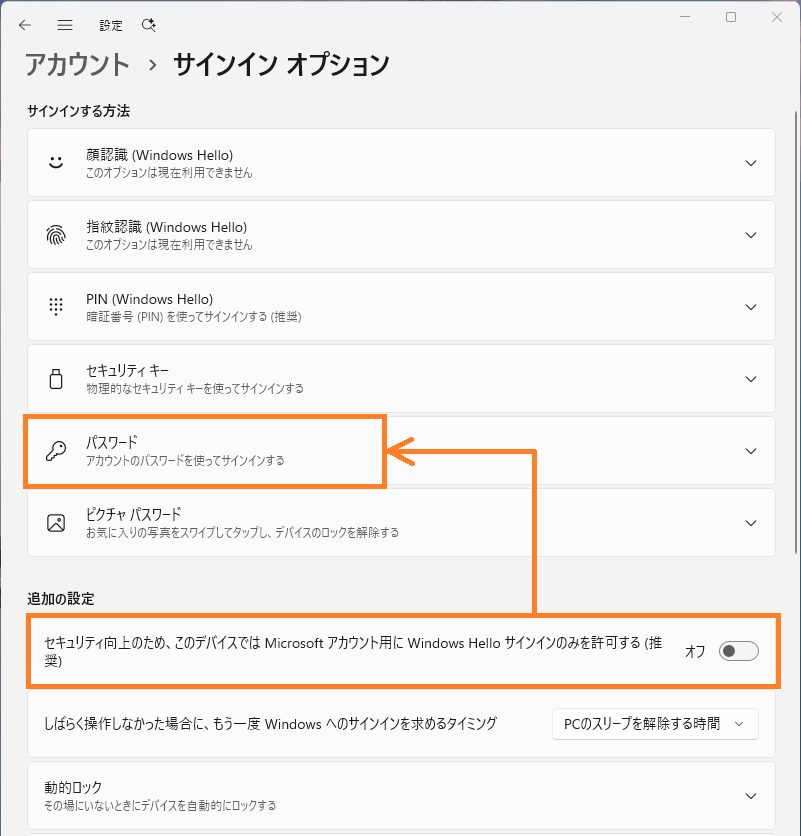The height and width of the screenshot is (836, 801).
Task: Click the search icon in title bar
Action: [x=149, y=25]
